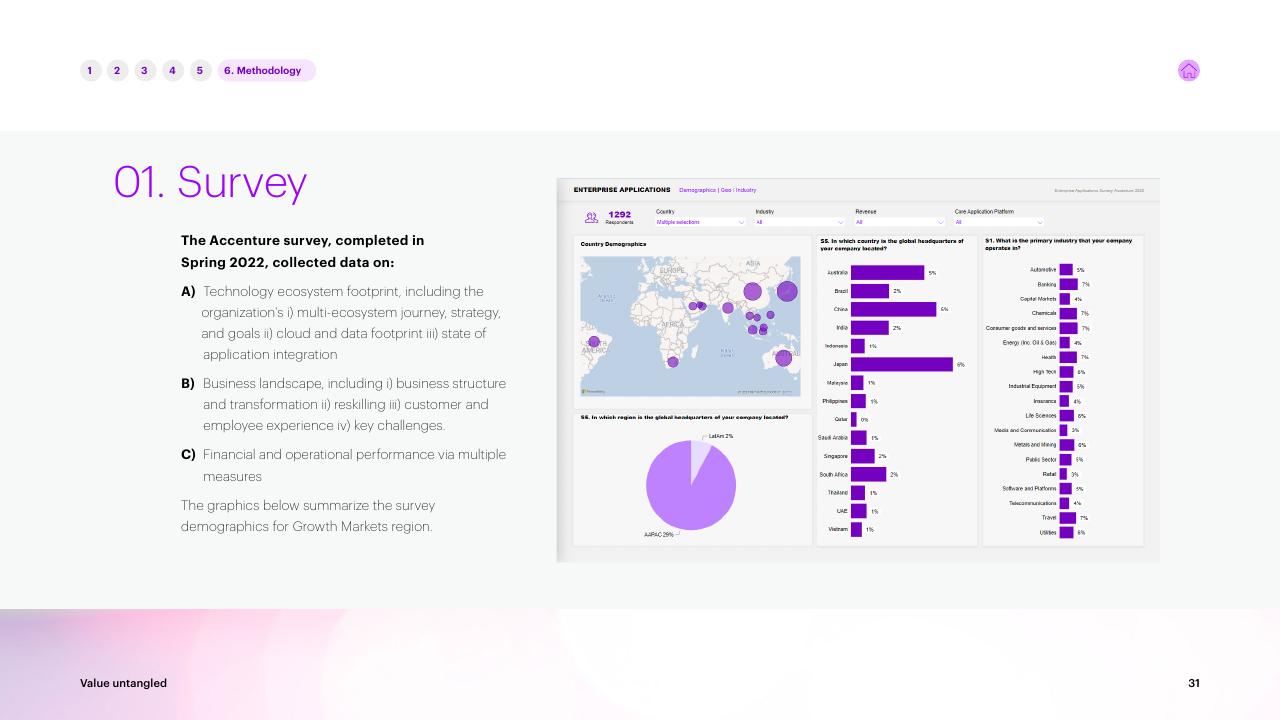Open the Core Application Platform dropdown
This screenshot has width=1280, height=720.
click(x=999, y=222)
